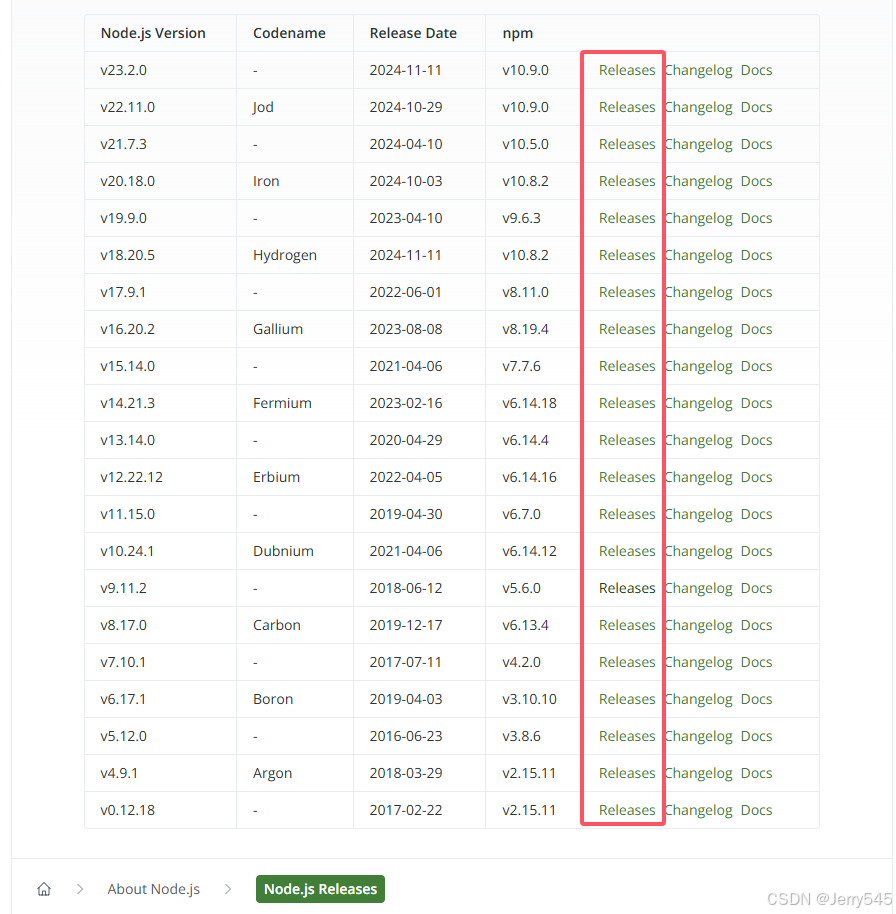The width and height of the screenshot is (896, 914).
Task: Click the home icon in breadcrumb
Action: 44,889
